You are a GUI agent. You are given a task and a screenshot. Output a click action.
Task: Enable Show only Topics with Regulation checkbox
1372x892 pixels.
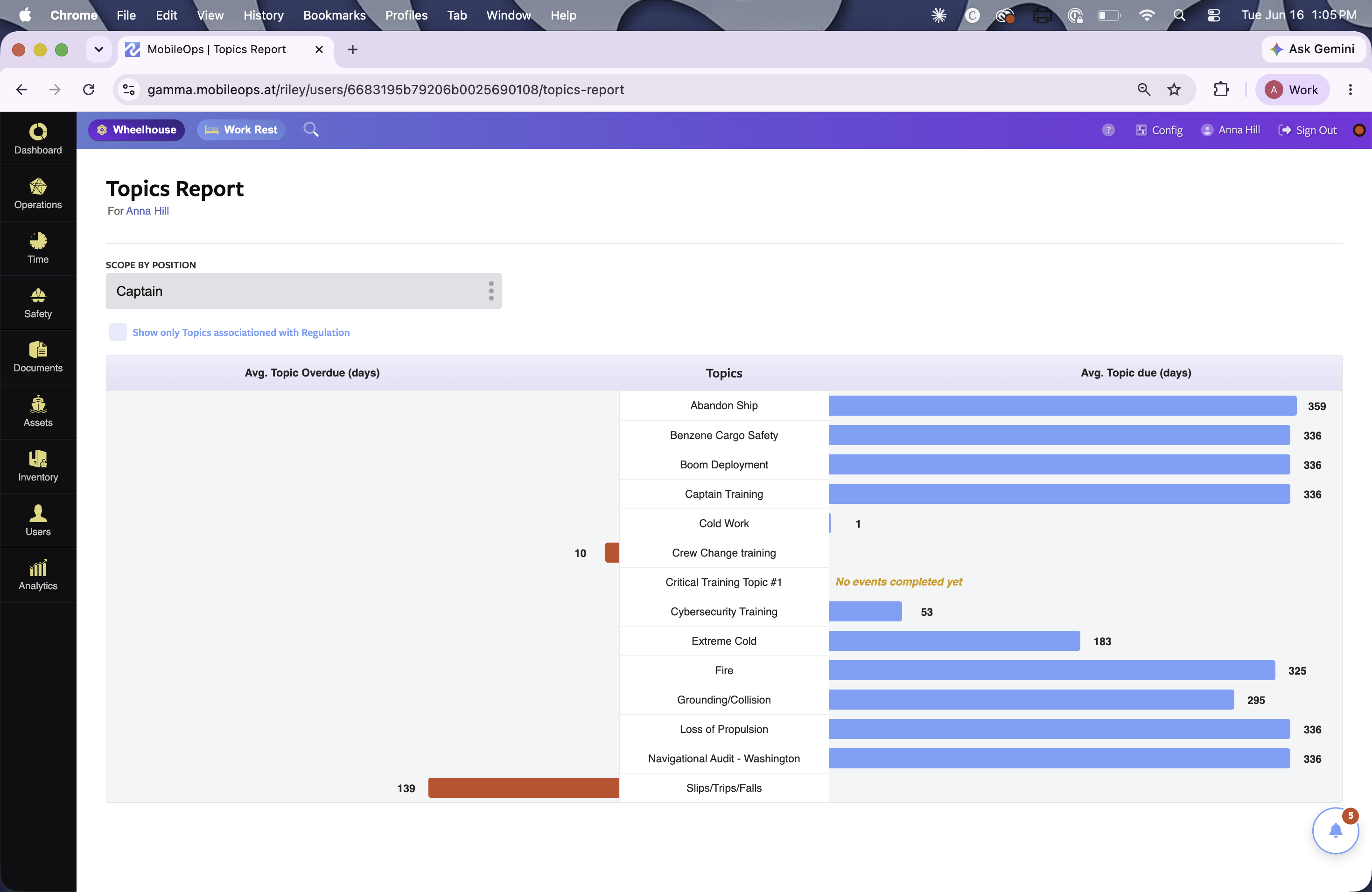118,333
